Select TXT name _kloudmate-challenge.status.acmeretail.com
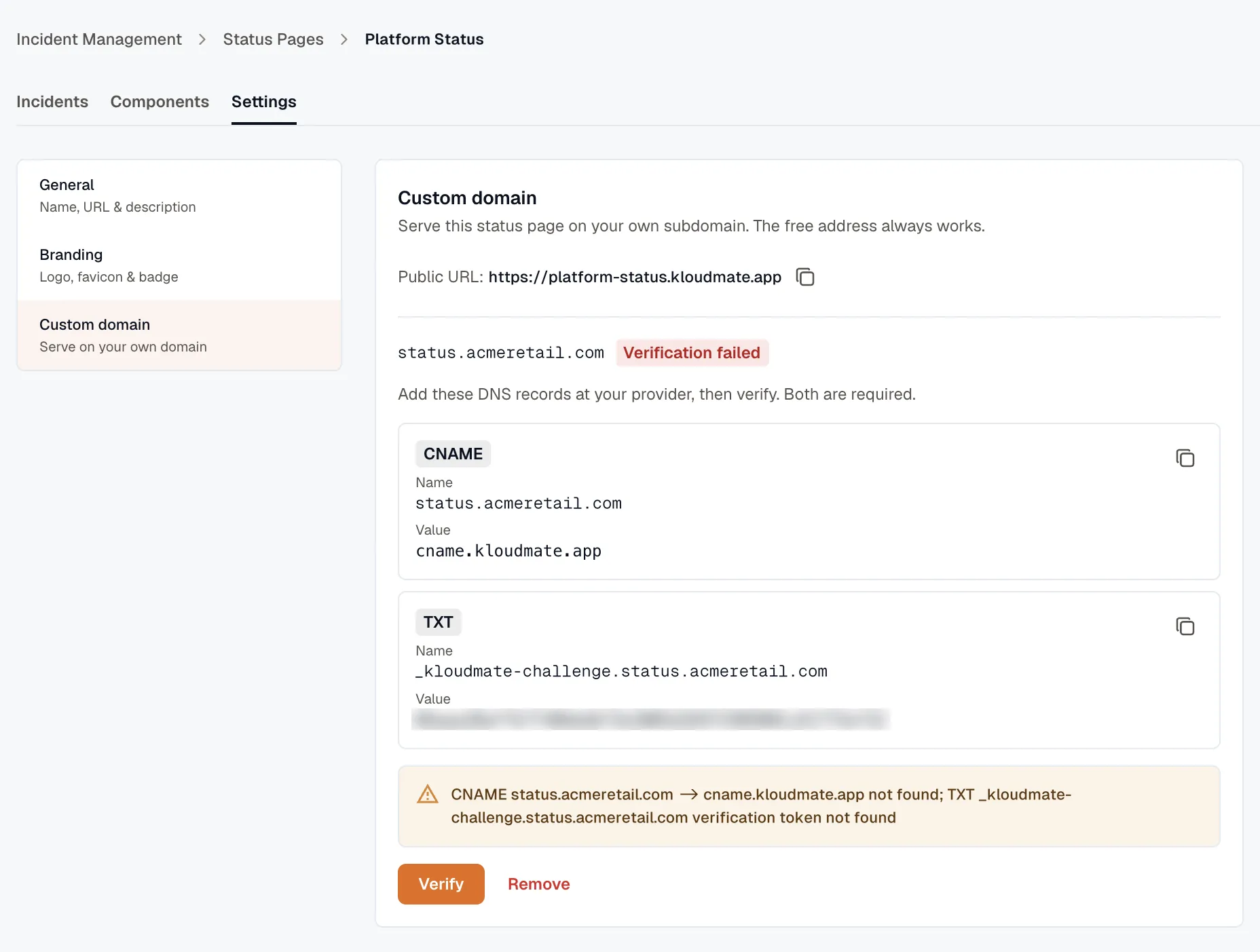The image size is (1260, 952). pos(621,671)
